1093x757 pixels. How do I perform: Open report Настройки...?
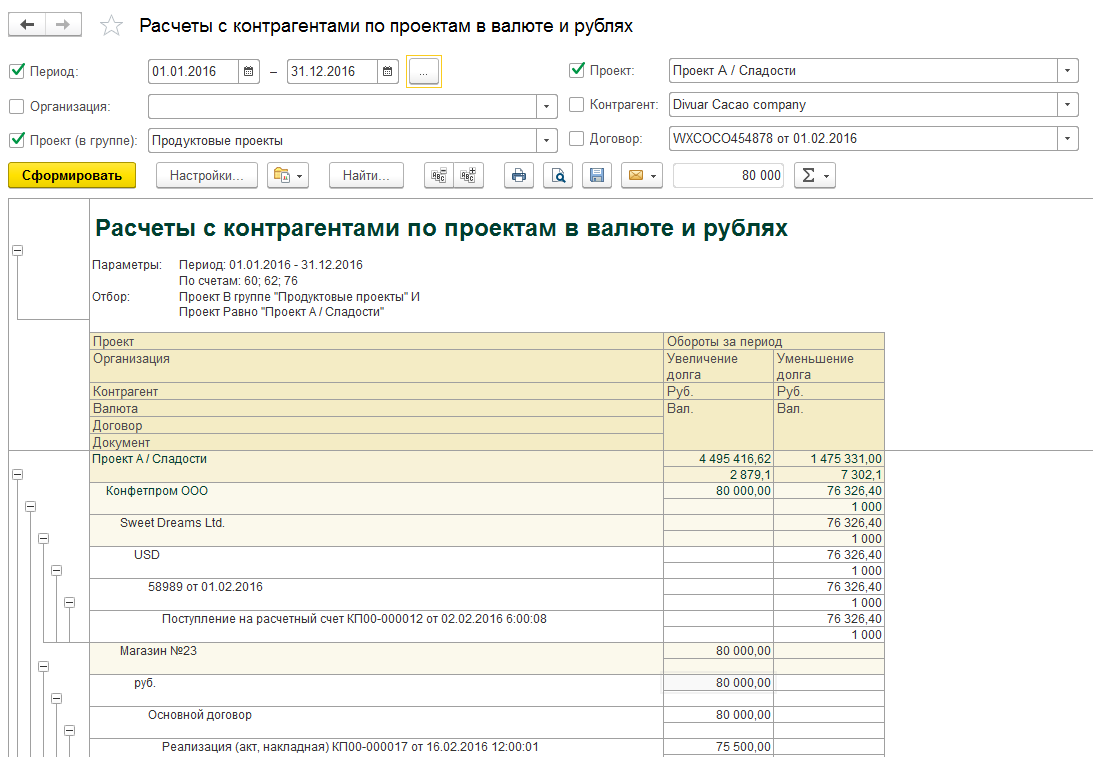pos(207,176)
